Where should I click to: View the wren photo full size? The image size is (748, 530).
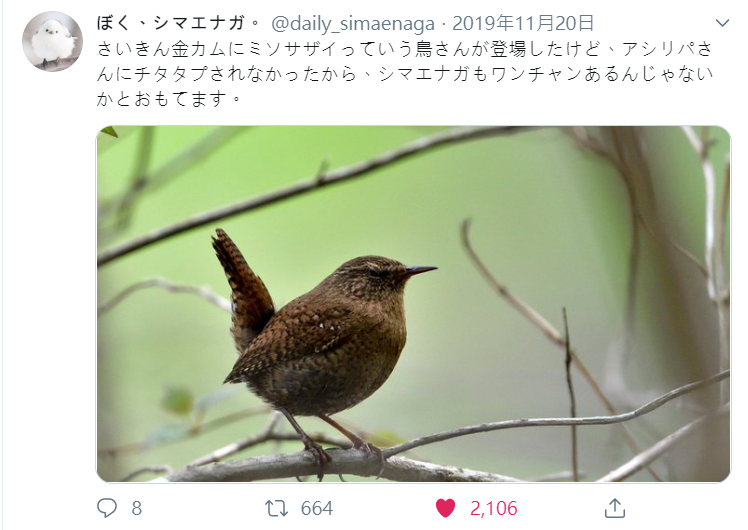tap(413, 304)
